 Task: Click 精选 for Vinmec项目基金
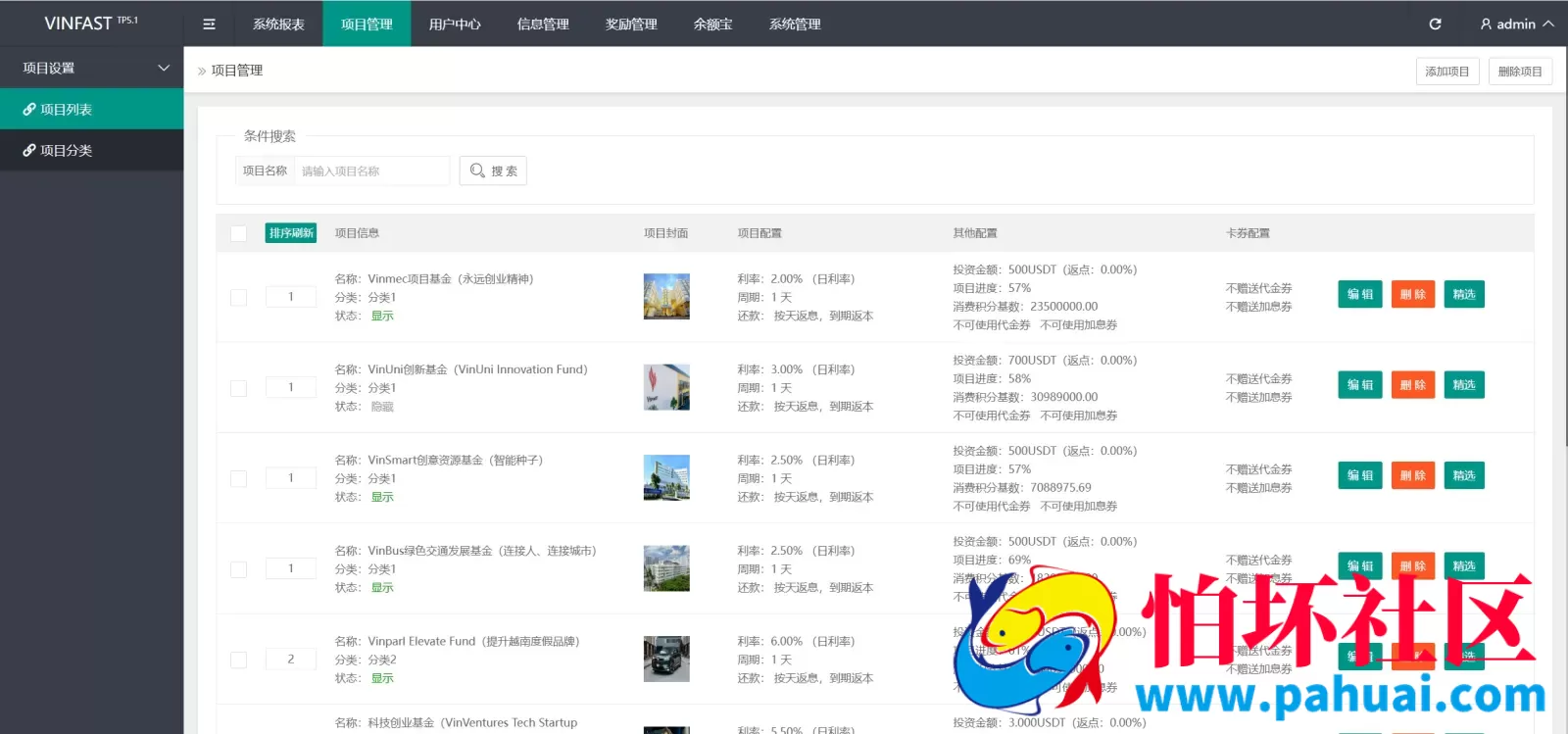(x=1464, y=294)
